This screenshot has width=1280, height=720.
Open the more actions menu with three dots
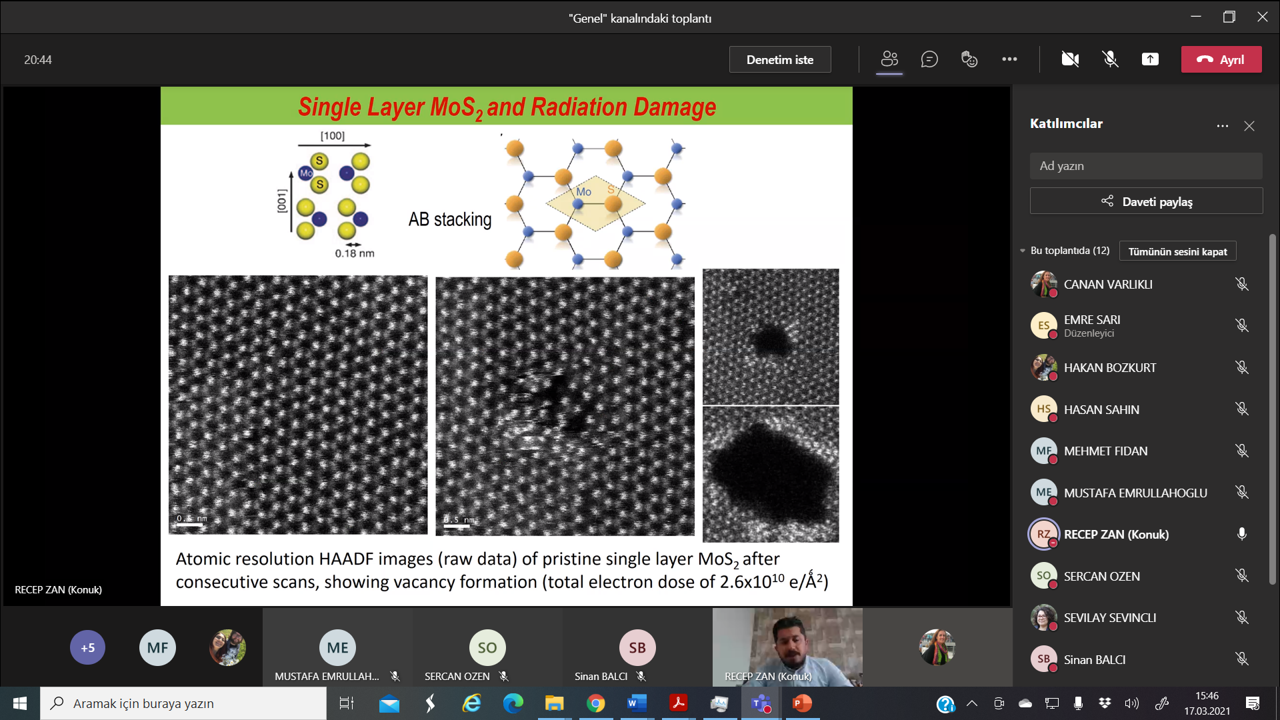(x=1009, y=59)
